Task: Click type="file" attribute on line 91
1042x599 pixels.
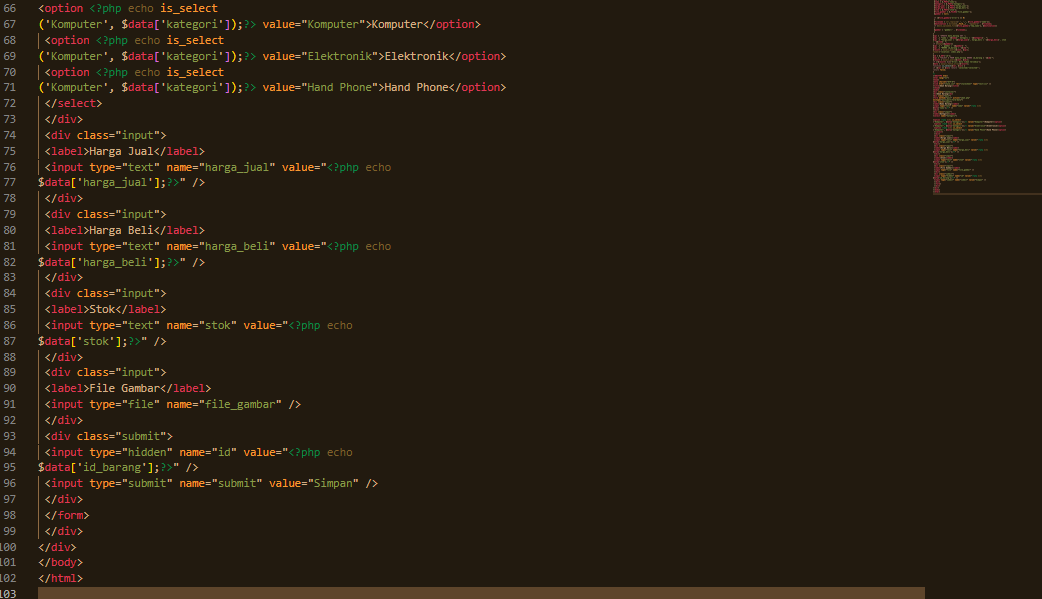Action: pyautogui.click(x=124, y=405)
